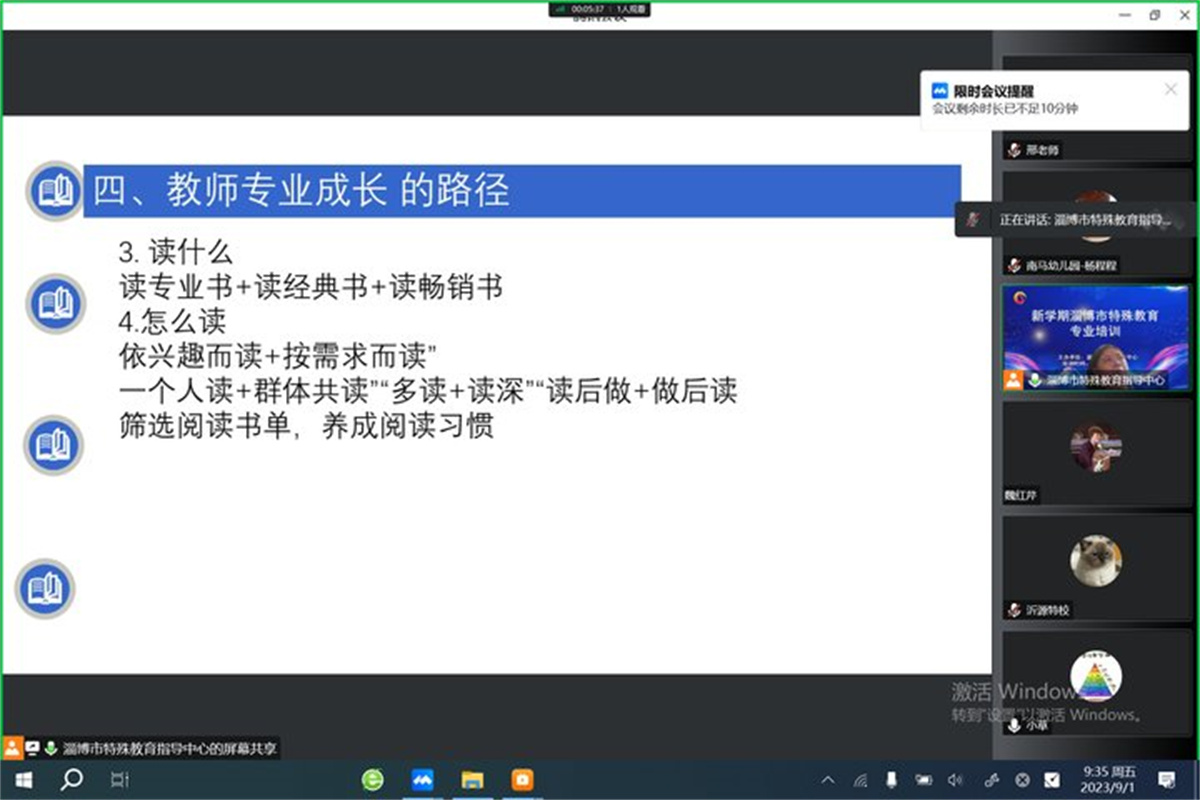Image resolution: width=1200 pixels, height=800 pixels.
Task: Select the 魏红芹 participant tile
Action: tap(1096, 450)
